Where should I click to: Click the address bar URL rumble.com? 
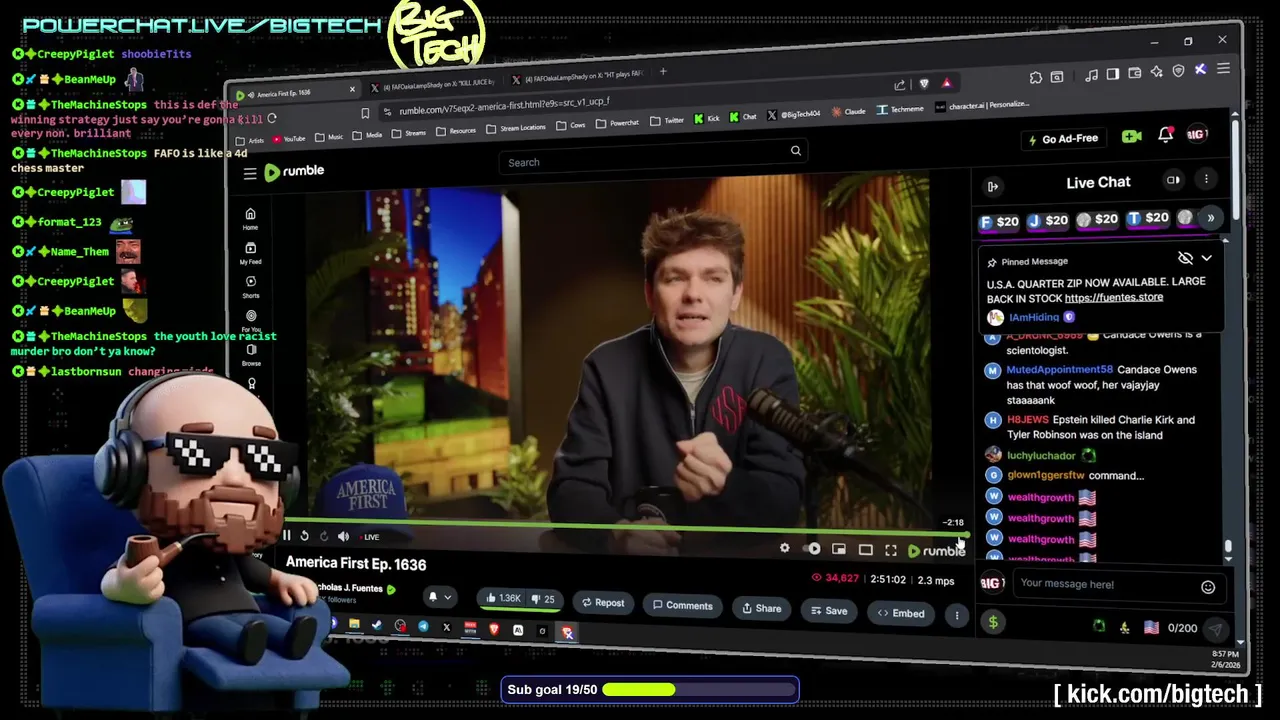click(x=504, y=106)
